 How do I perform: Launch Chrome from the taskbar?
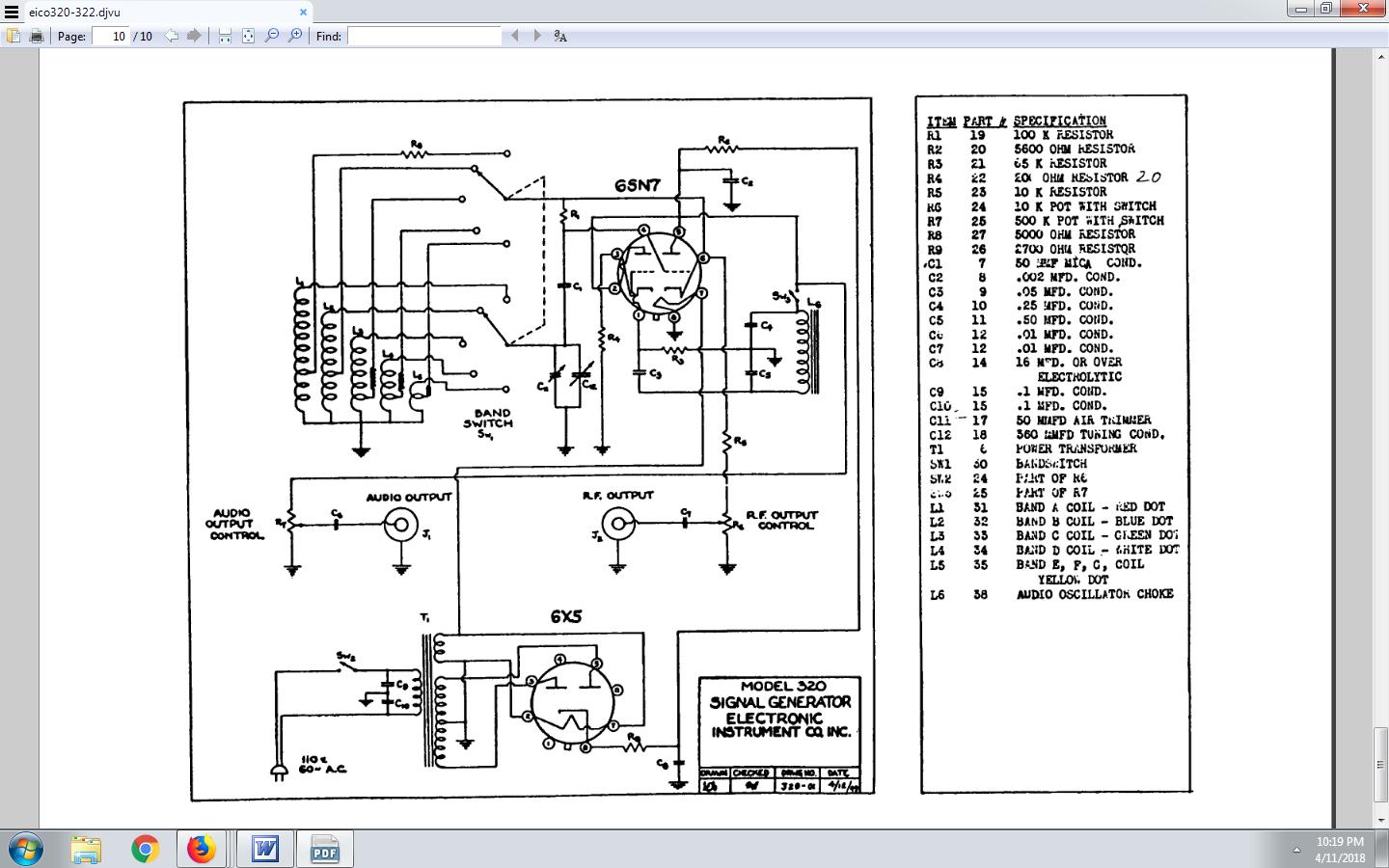[145, 849]
